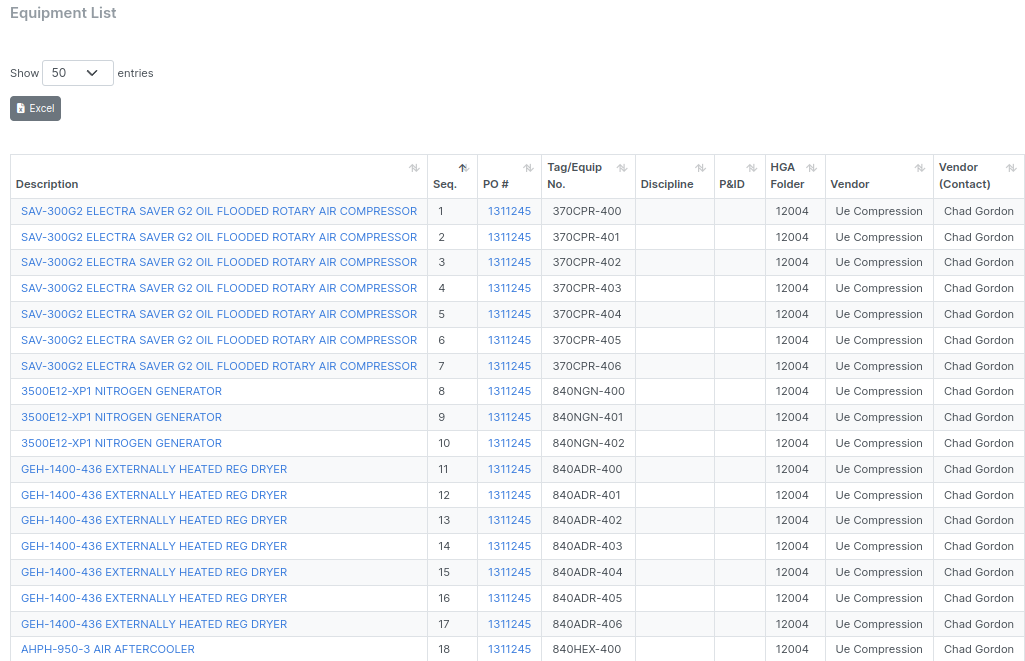Screen dimensions: 1025x661
Task: Open the entries-per-page dropdown showing 50
Action: (x=78, y=73)
